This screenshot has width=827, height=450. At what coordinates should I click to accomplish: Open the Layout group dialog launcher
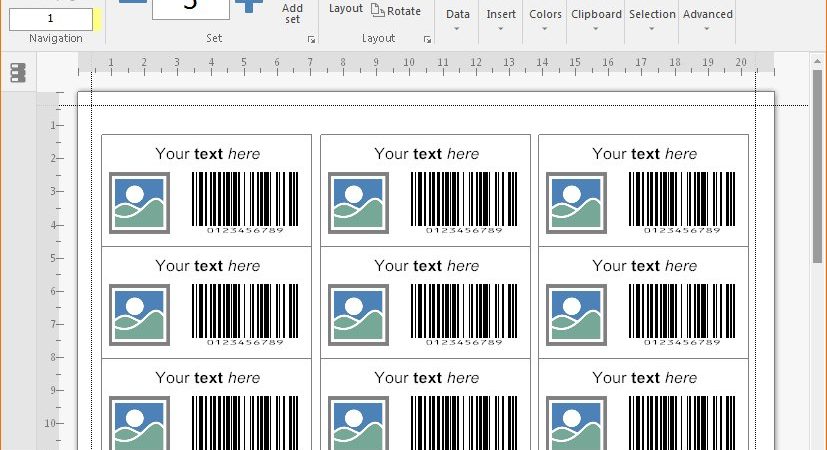click(x=427, y=40)
